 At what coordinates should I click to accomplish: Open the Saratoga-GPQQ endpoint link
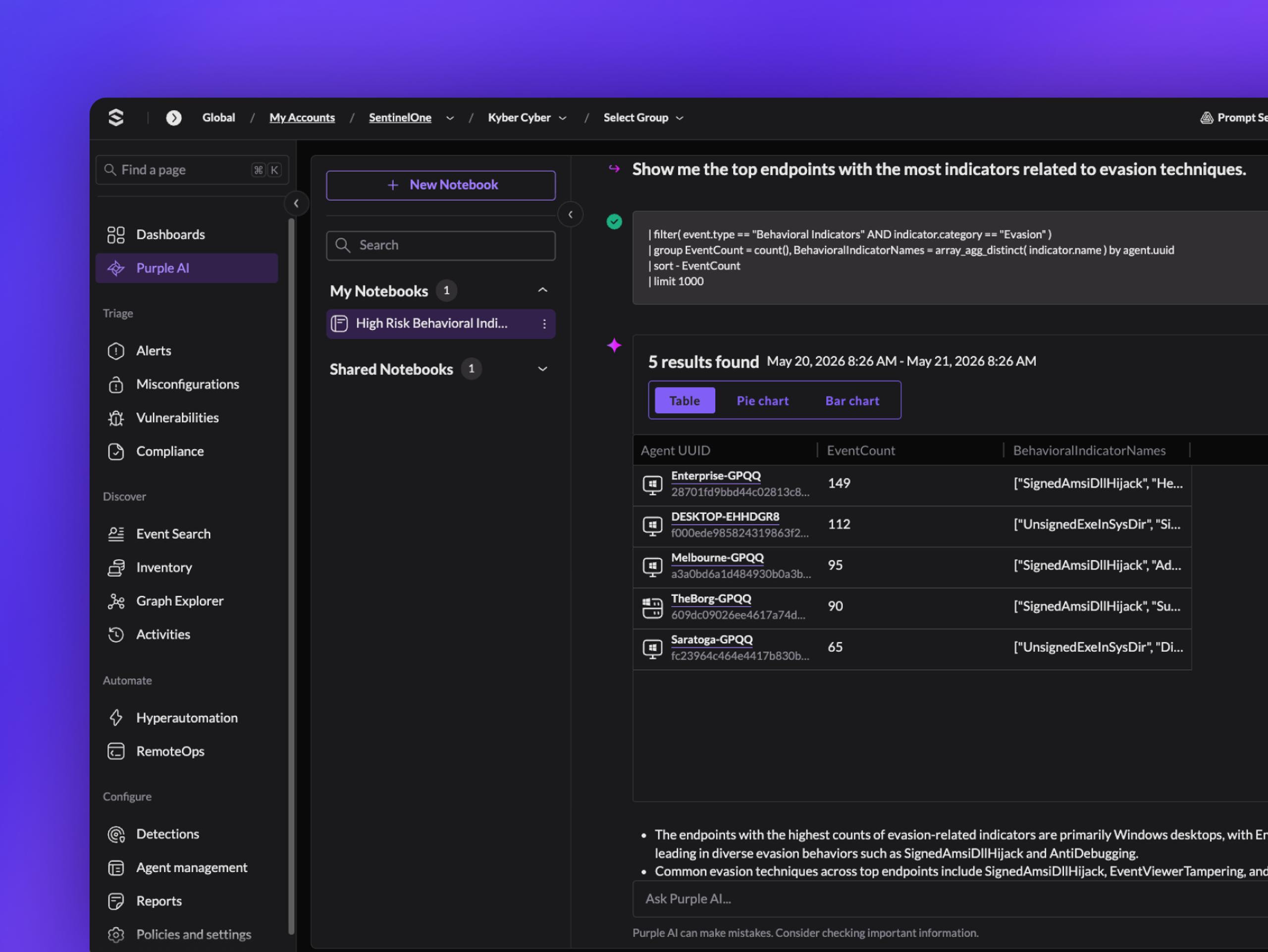[x=711, y=639]
